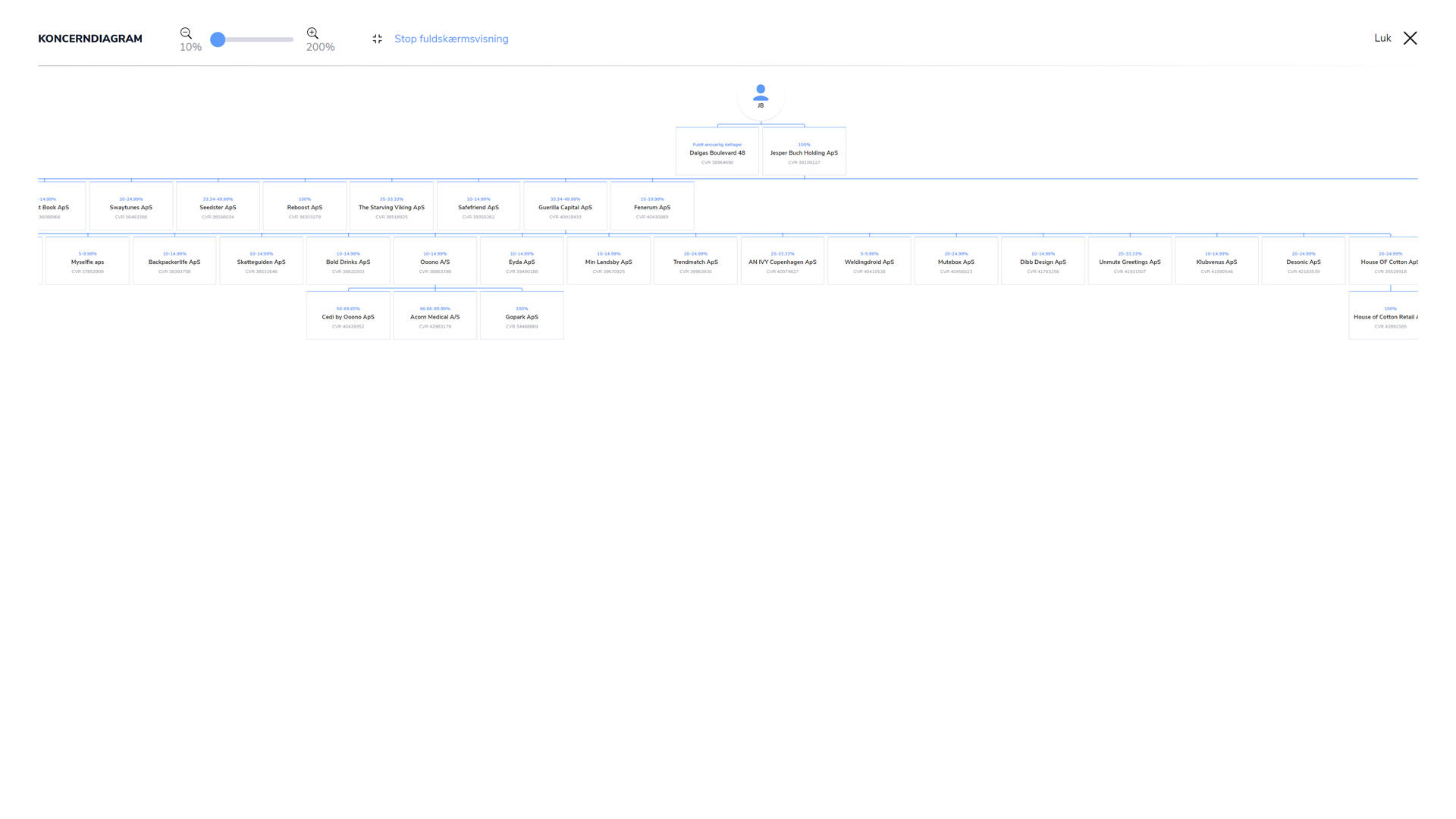Select Safefriend ApS in the diagram

click(x=479, y=206)
